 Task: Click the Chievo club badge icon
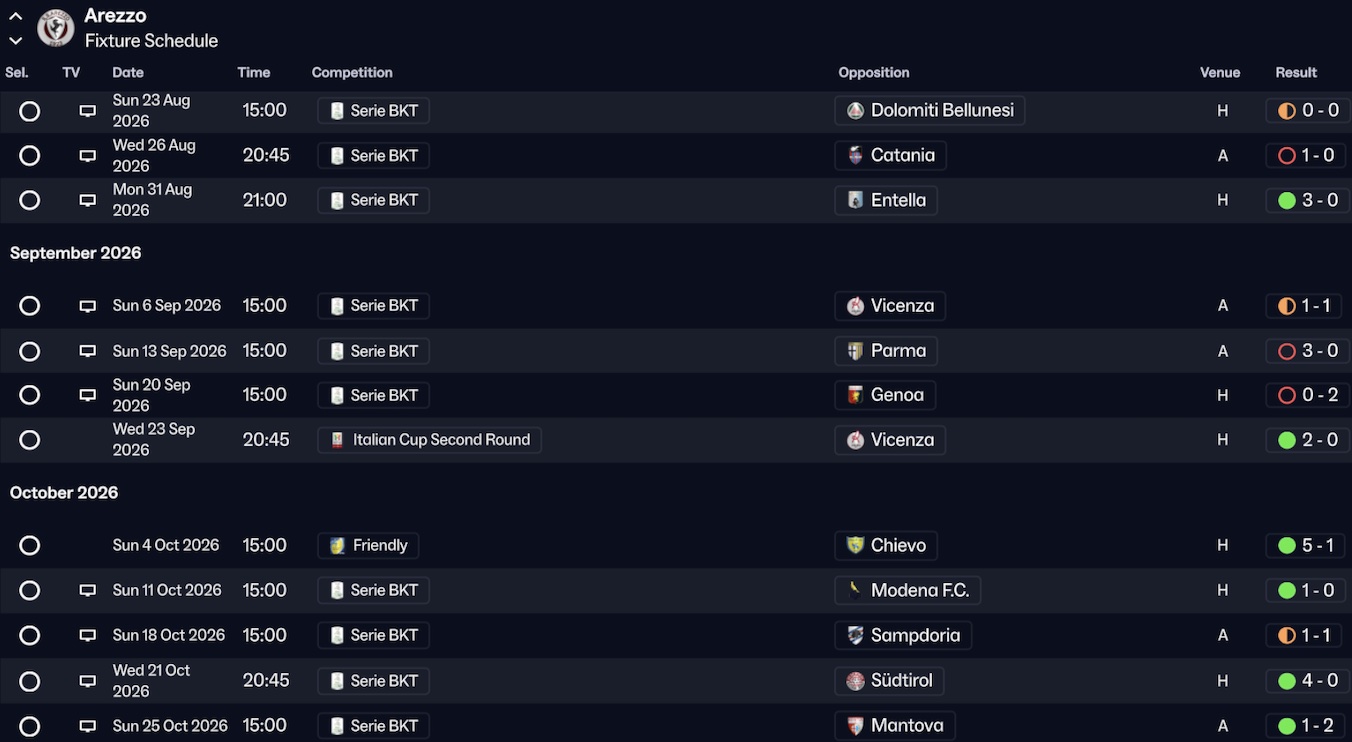click(x=855, y=545)
